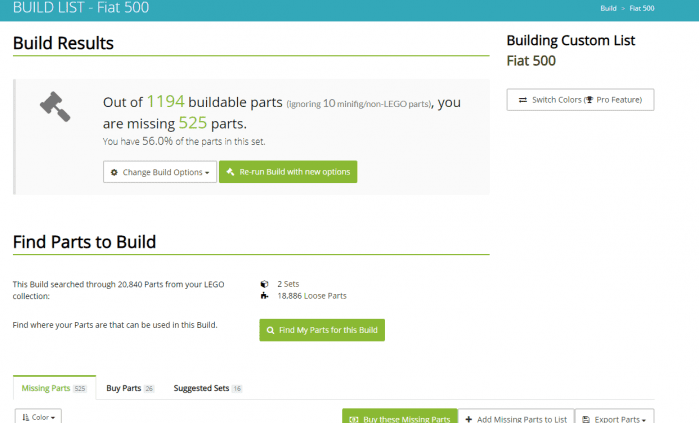The height and width of the screenshot is (423, 699).
Task: Click the 'You have 56.0% of the parts' text
Action: [x=184, y=142]
